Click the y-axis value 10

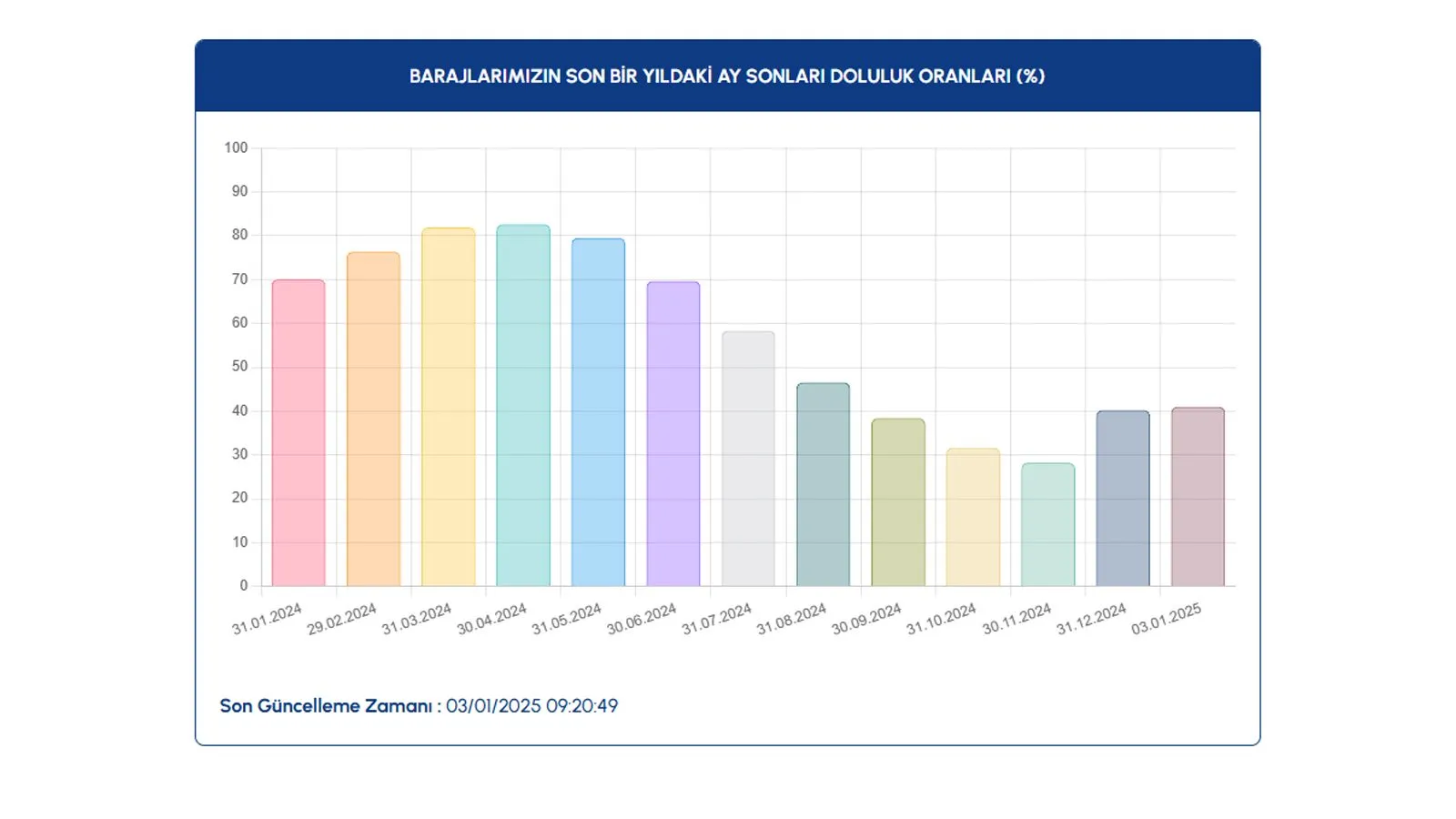tap(239, 542)
